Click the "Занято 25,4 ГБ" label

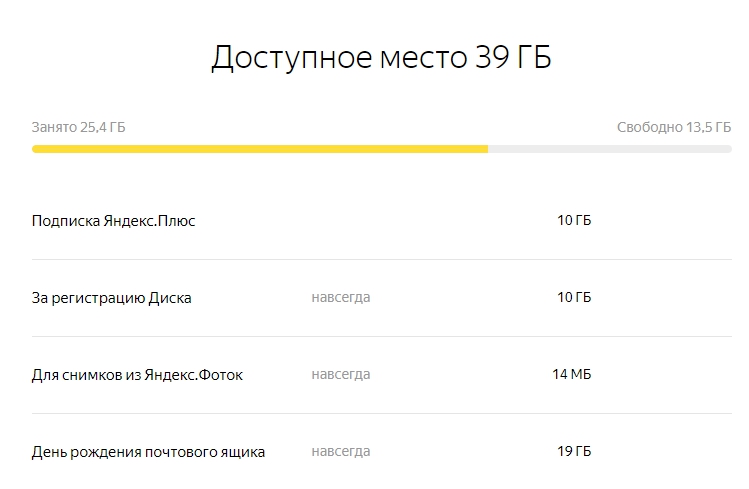(x=78, y=127)
